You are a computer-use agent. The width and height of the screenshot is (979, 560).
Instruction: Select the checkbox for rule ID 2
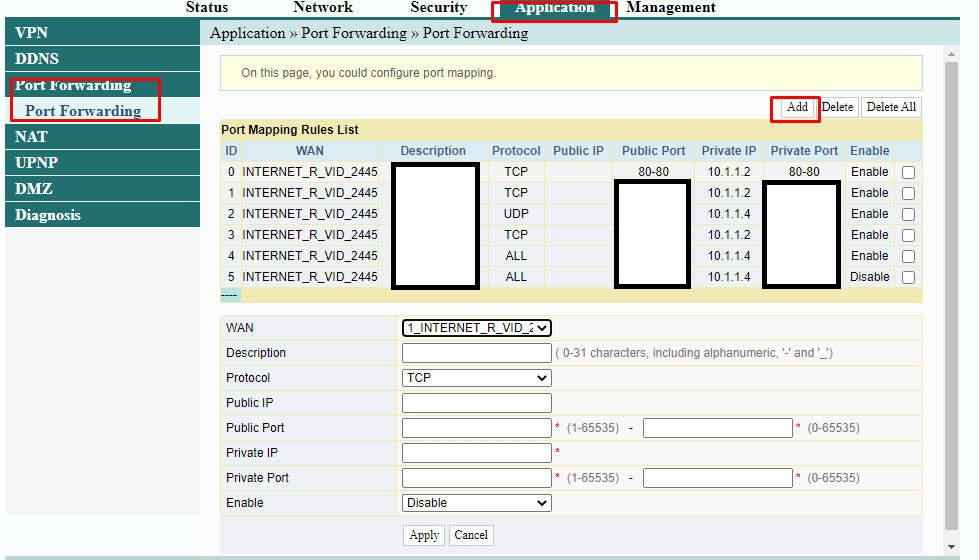(x=908, y=214)
